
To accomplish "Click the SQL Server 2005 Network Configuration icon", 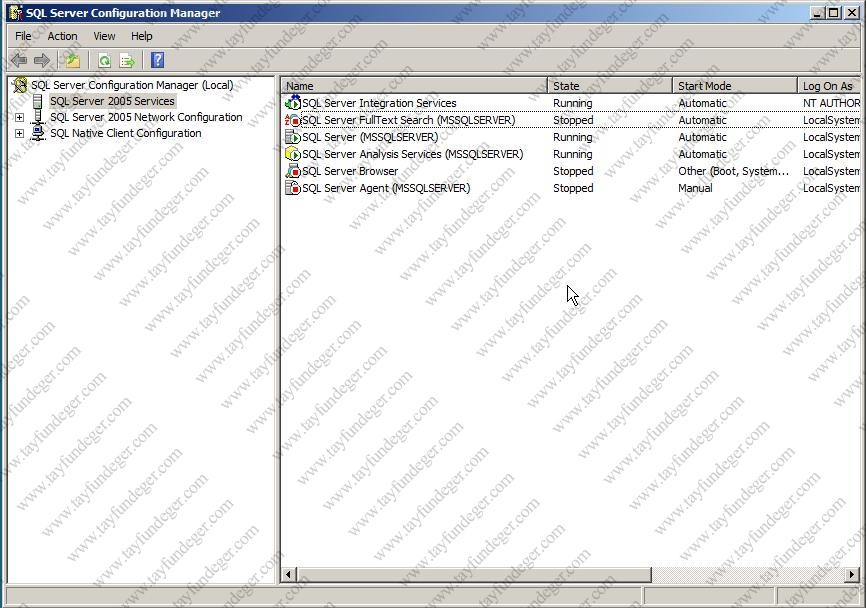I will point(38,117).
